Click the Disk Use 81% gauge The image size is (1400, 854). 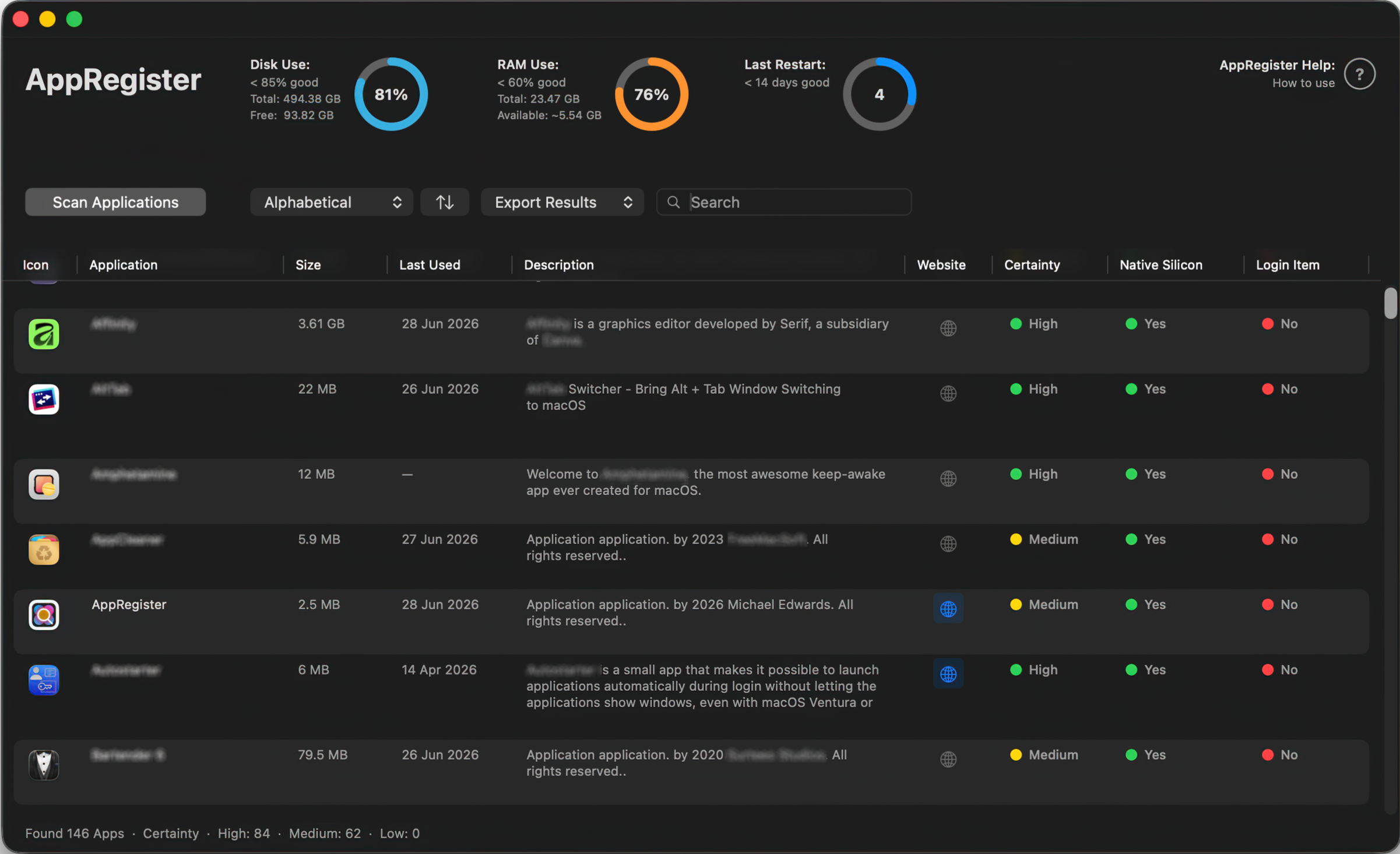pos(391,94)
